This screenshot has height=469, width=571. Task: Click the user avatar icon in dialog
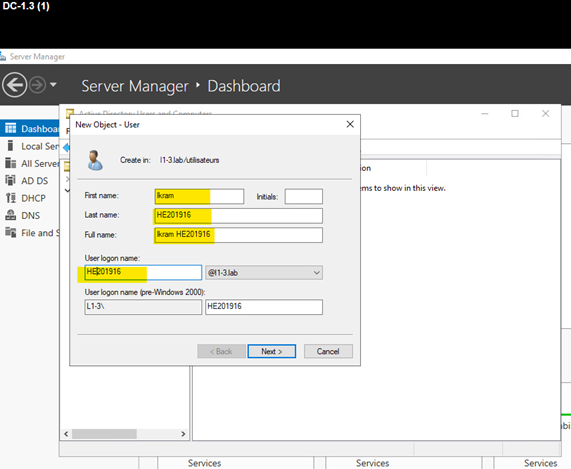tap(95, 160)
